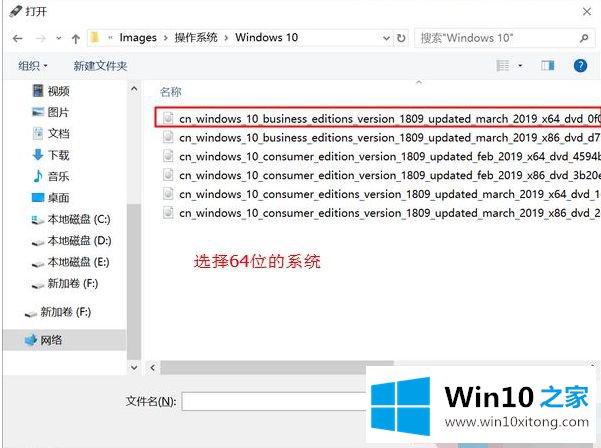Image resolution: width=601 pixels, height=448 pixels.
Task: Open 音乐 in the navigation pane
Action: pos(51,177)
